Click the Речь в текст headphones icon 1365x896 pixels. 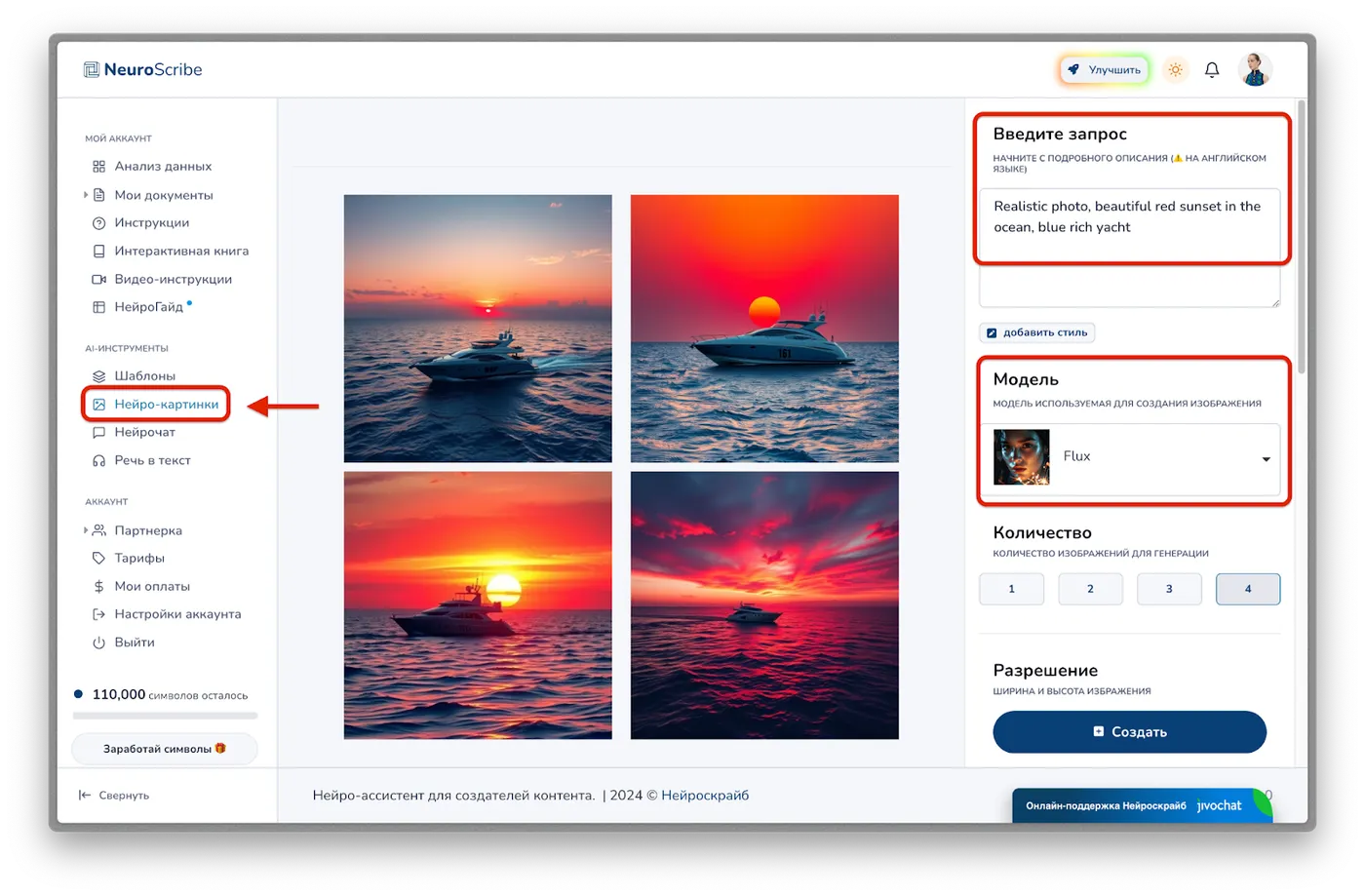(98, 460)
